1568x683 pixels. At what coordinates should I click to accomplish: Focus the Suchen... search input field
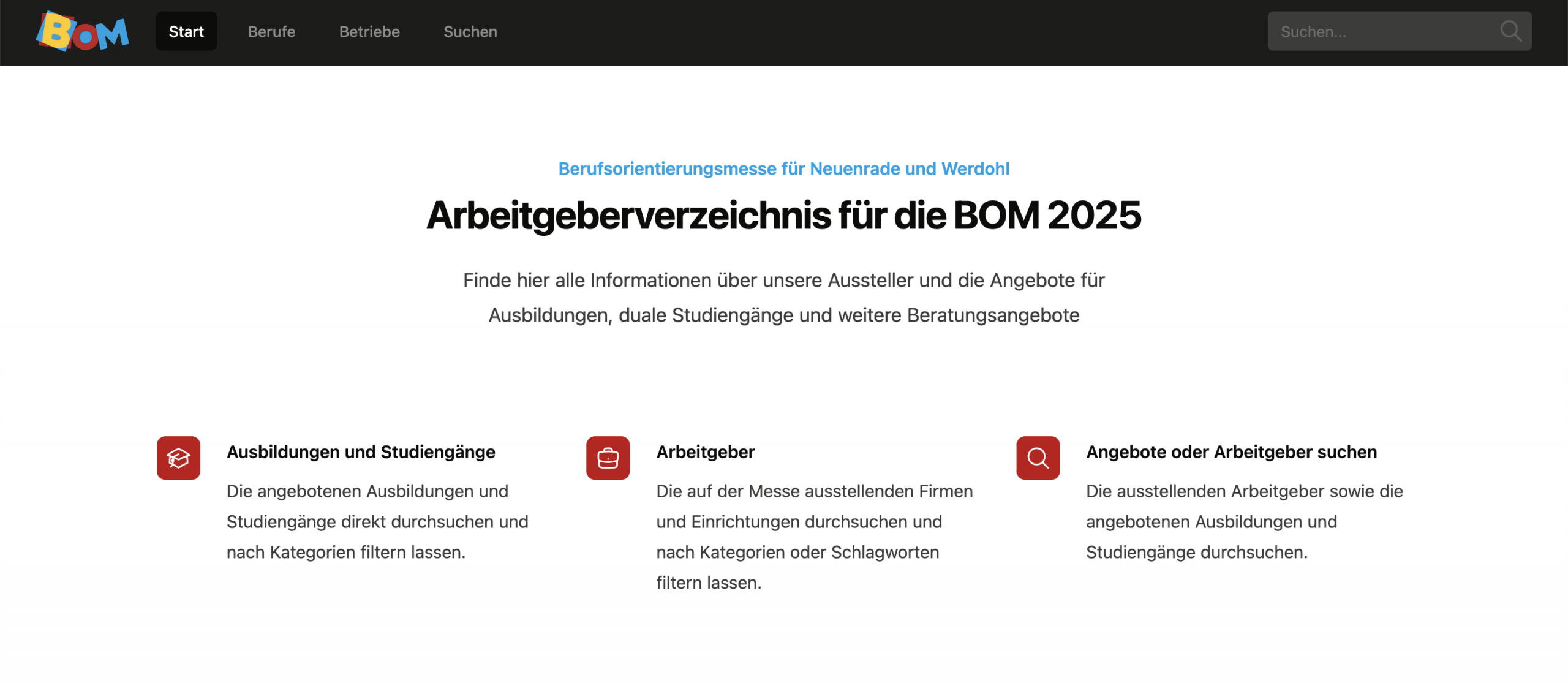(1400, 31)
